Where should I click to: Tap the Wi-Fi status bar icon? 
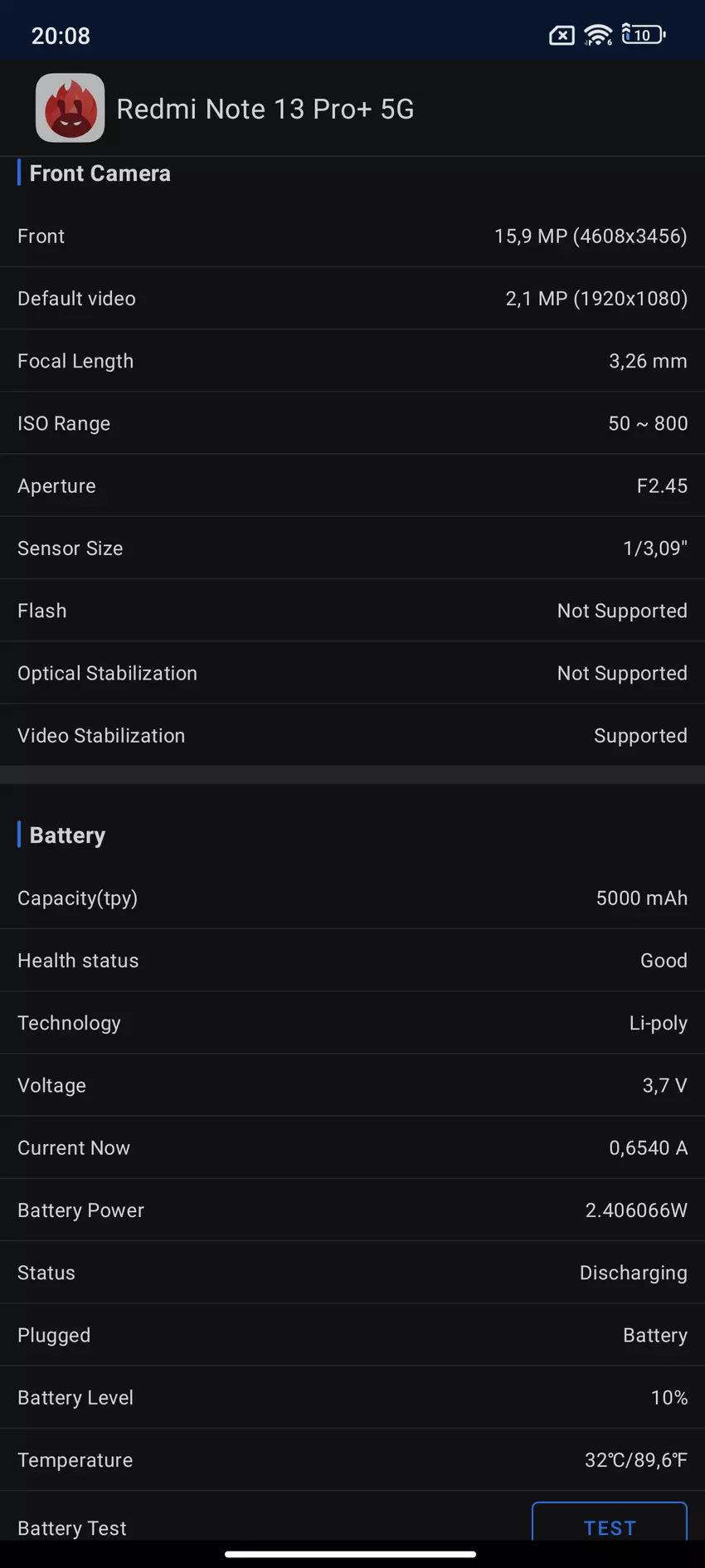[x=597, y=35]
